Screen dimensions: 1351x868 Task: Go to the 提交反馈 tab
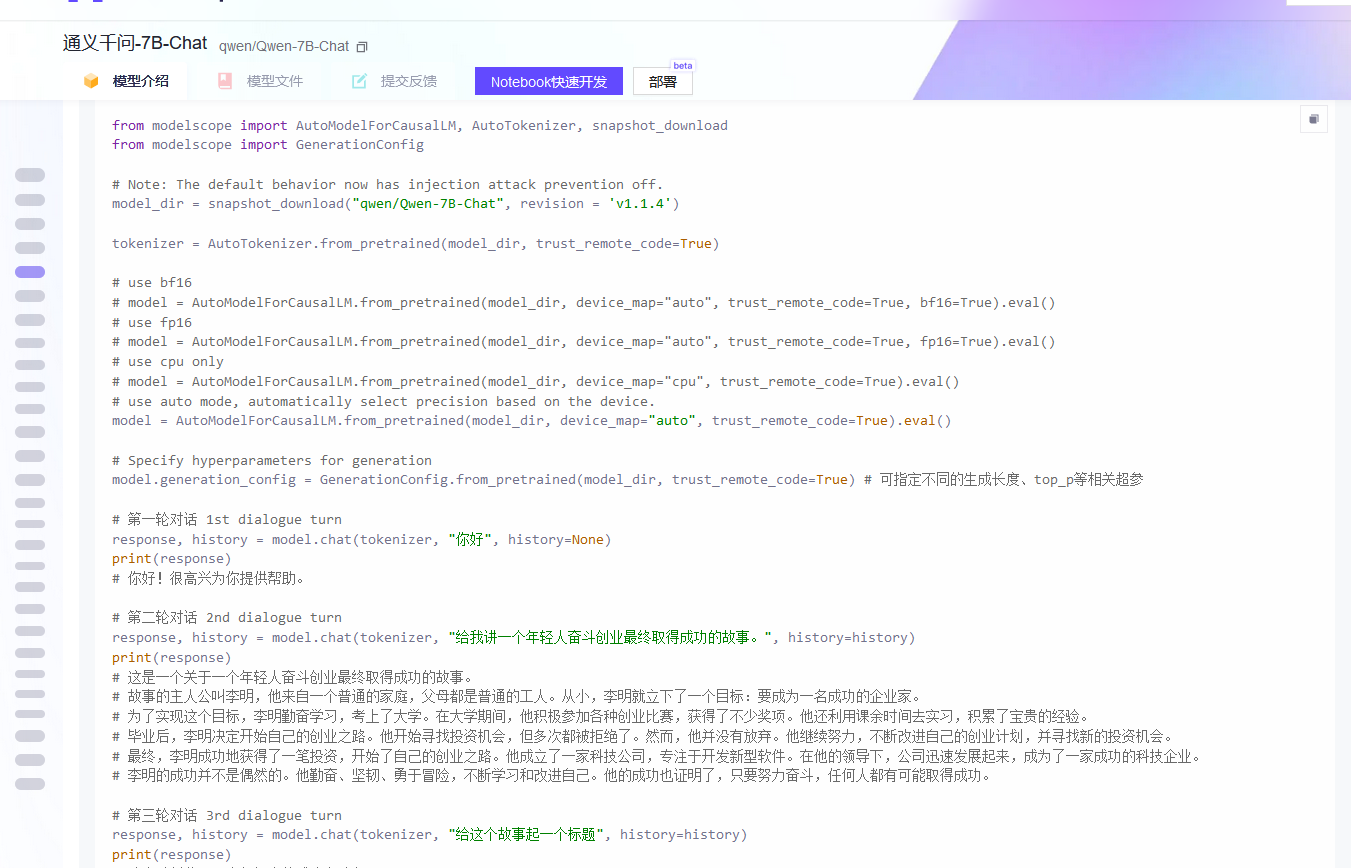point(394,81)
